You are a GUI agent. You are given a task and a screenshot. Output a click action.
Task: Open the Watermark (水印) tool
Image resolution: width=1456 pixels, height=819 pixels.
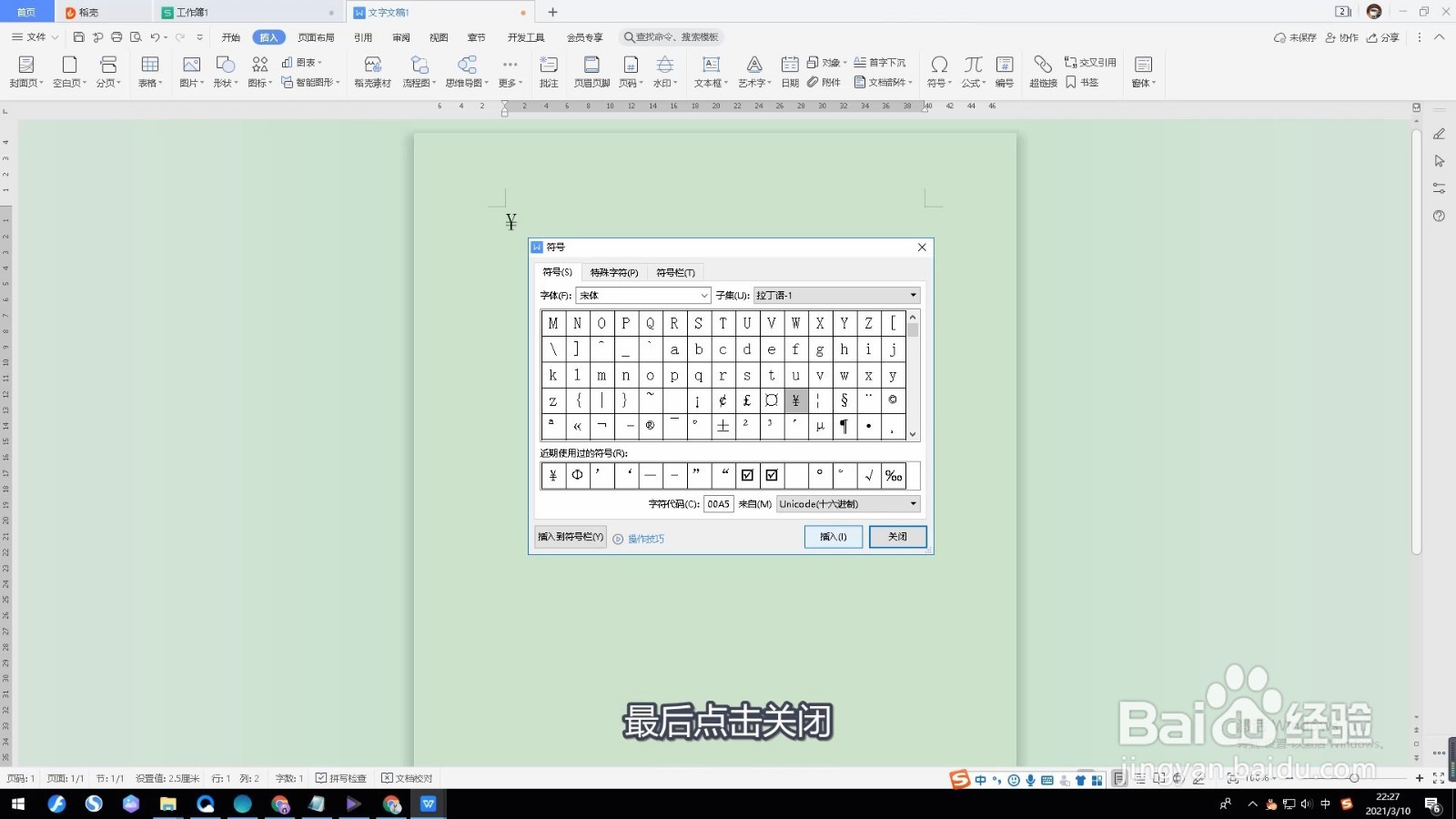point(665,71)
